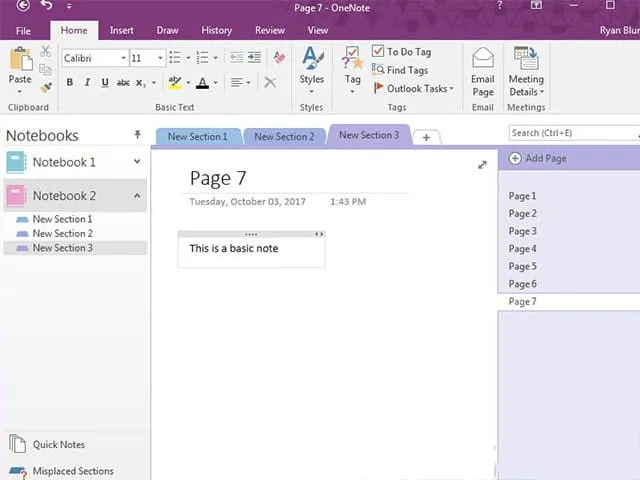Open the Help question mark
Image resolution: width=640 pixels, height=480 pixels.
click(500, 6)
